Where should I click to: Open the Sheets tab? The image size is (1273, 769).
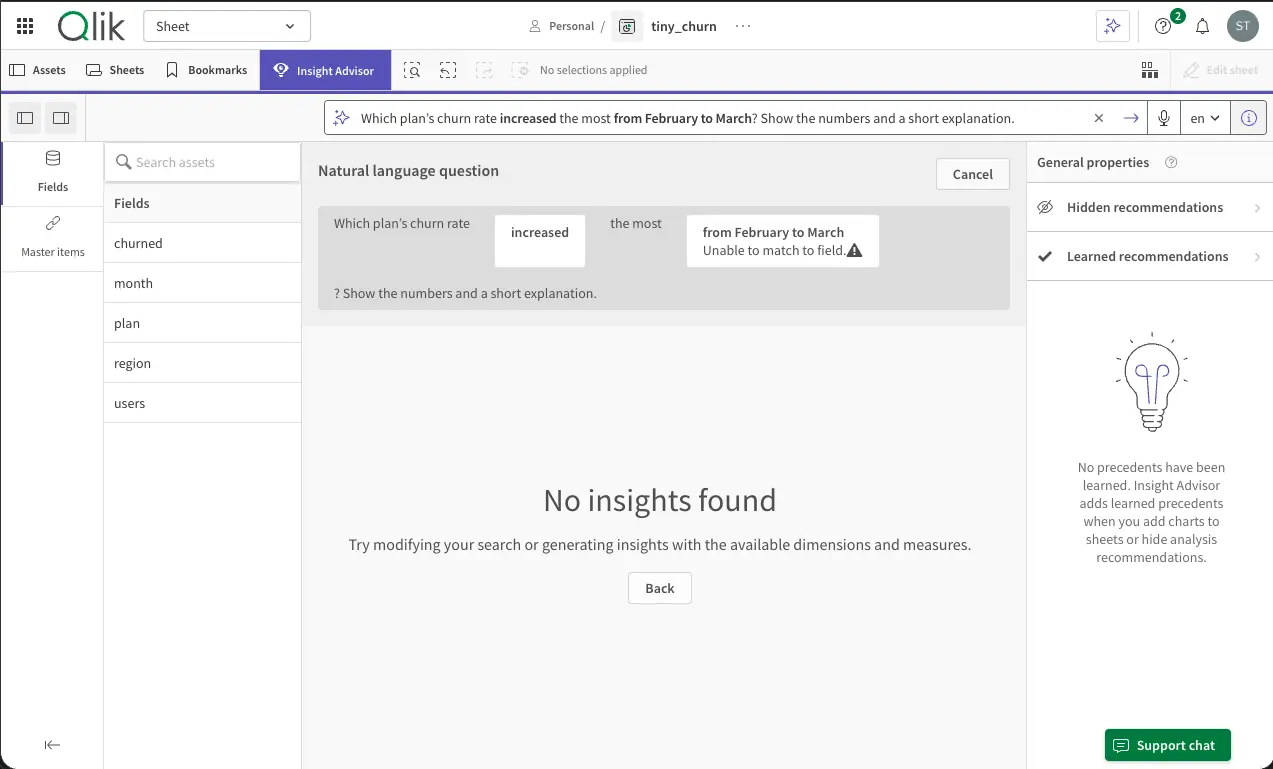114,70
